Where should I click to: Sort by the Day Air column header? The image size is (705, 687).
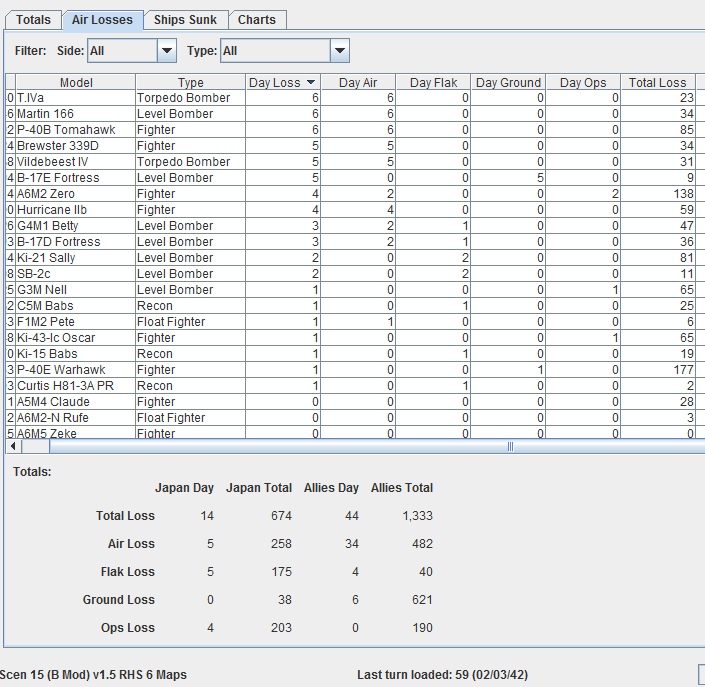(358, 83)
